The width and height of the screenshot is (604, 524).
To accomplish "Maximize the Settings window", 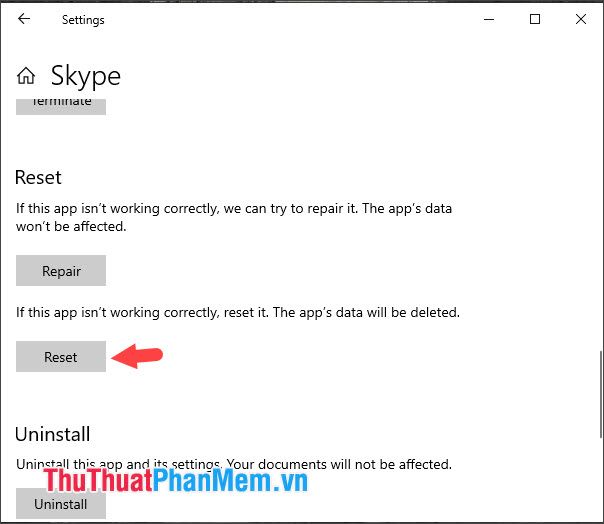I will tap(535, 19).
